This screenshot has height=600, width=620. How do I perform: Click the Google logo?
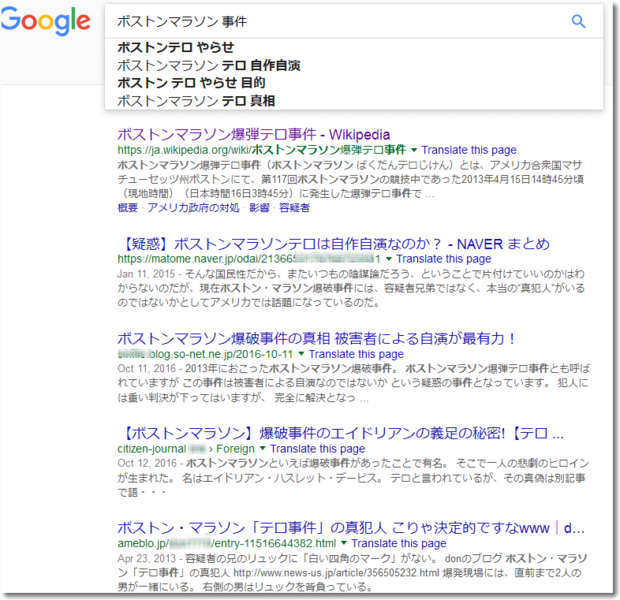pyautogui.click(x=45, y=21)
